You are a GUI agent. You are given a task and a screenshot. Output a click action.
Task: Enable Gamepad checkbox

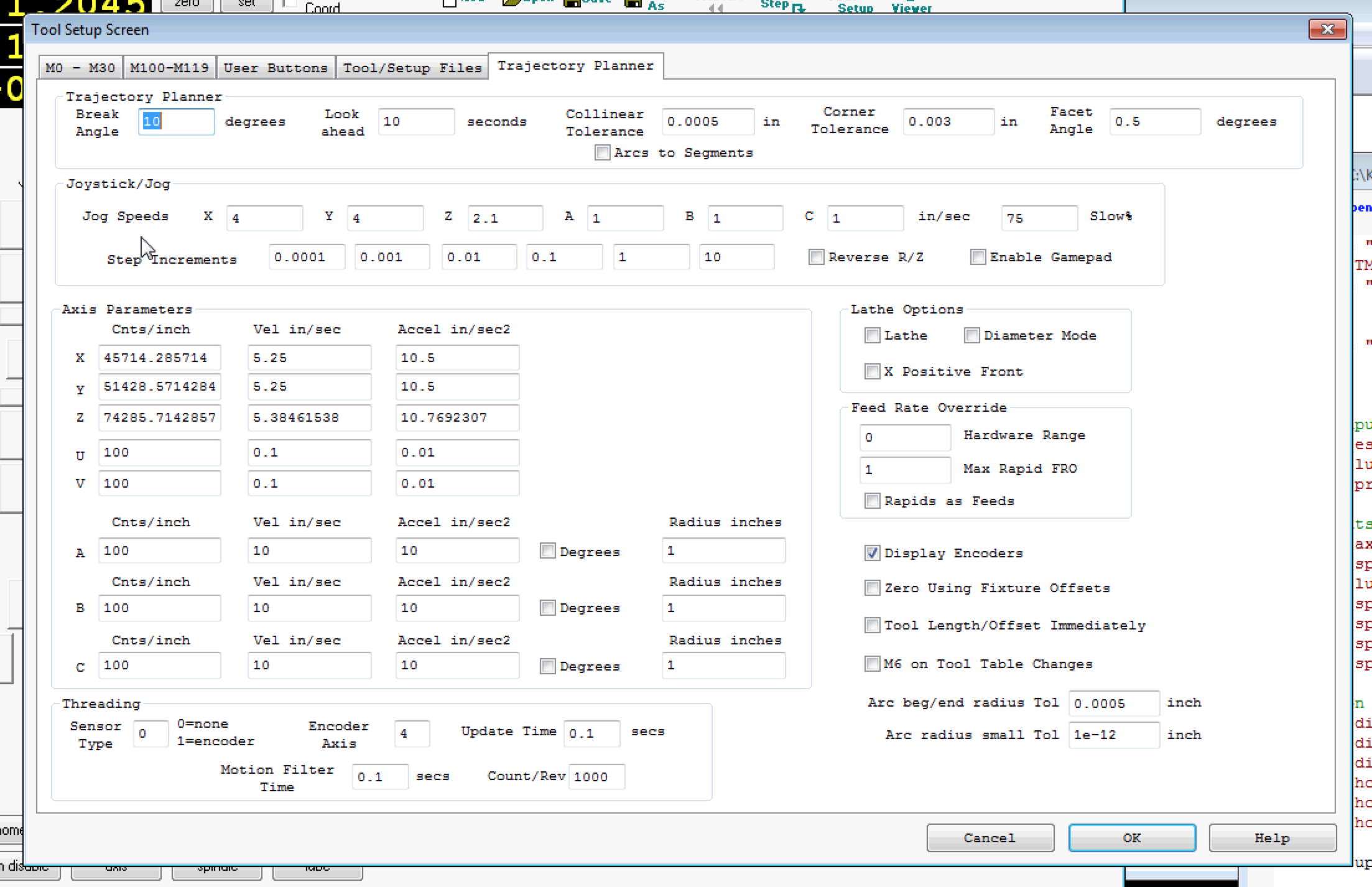(x=978, y=258)
